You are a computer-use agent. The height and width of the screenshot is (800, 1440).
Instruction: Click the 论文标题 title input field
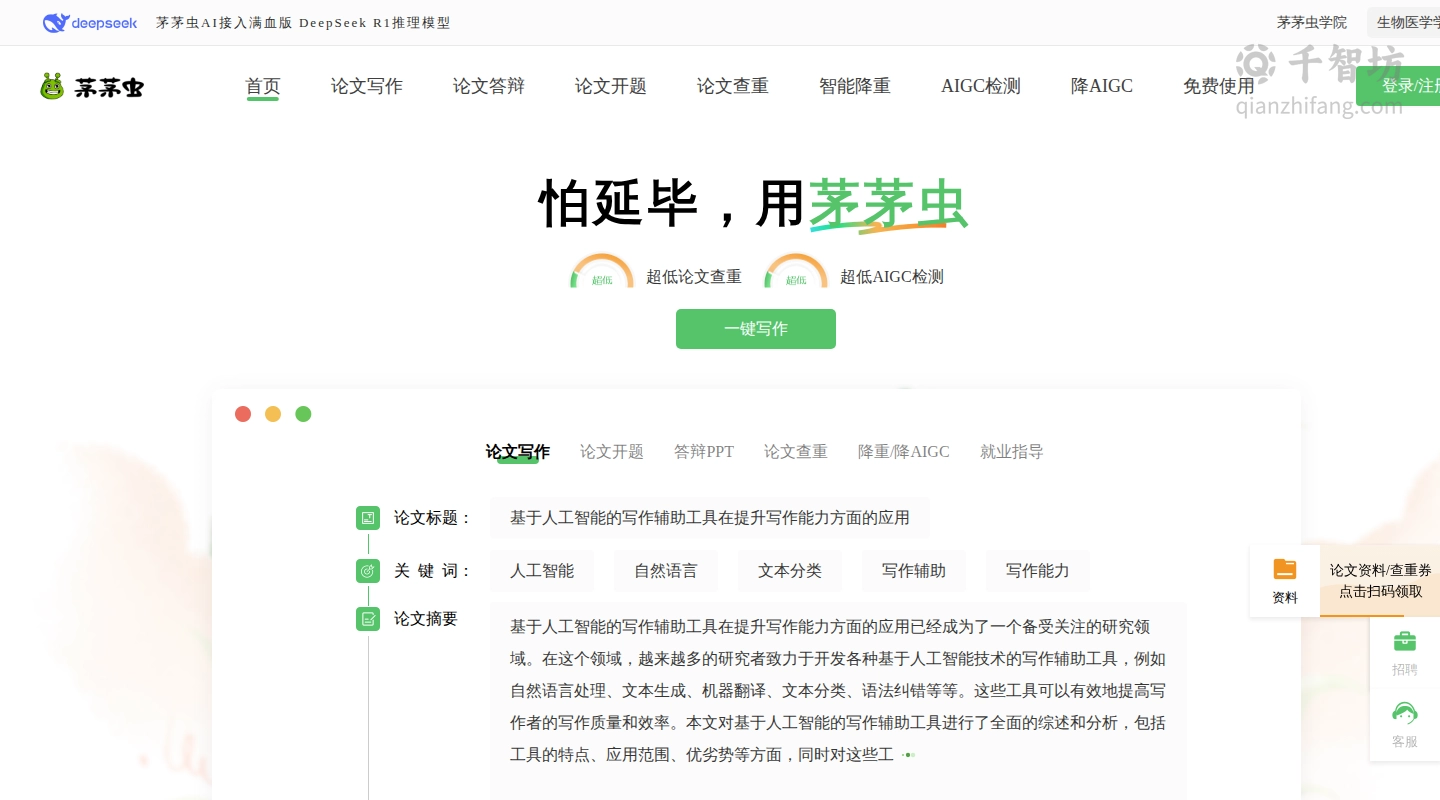(x=710, y=518)
